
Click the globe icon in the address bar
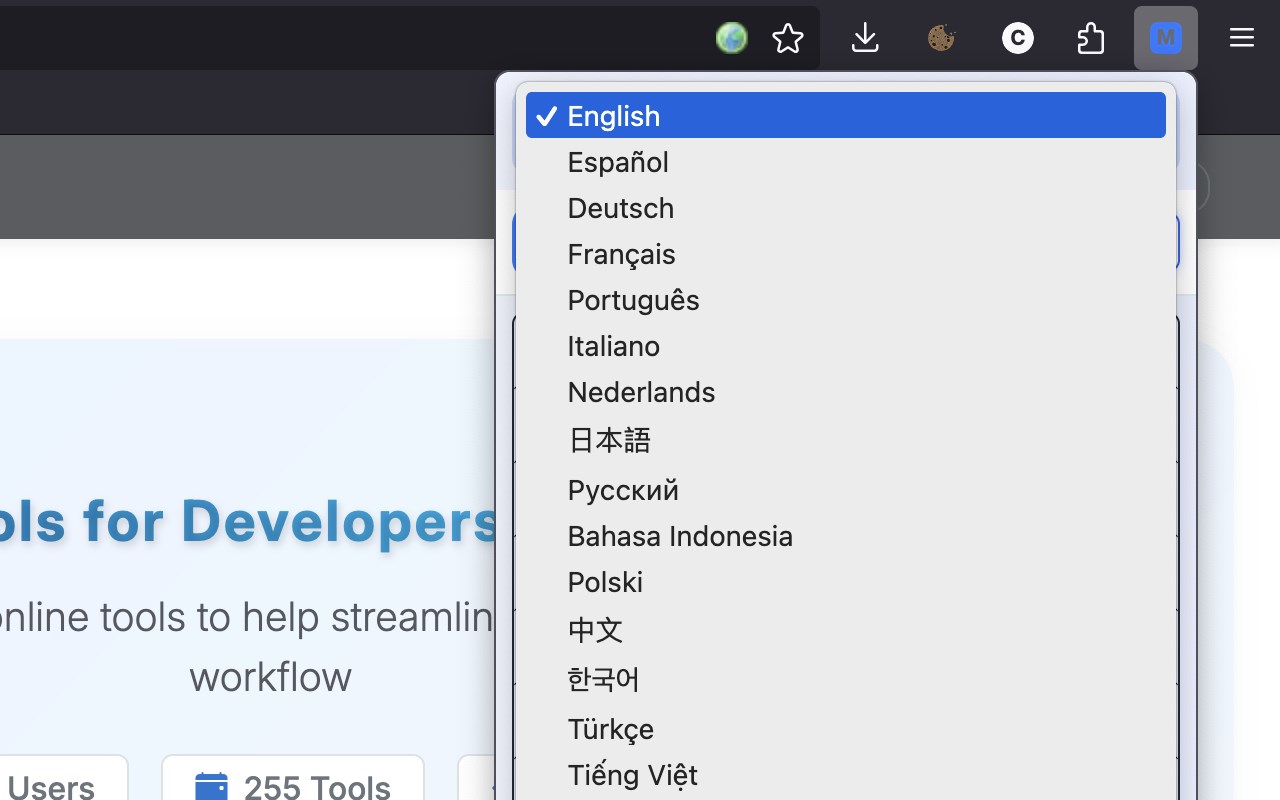pos(732,39)
